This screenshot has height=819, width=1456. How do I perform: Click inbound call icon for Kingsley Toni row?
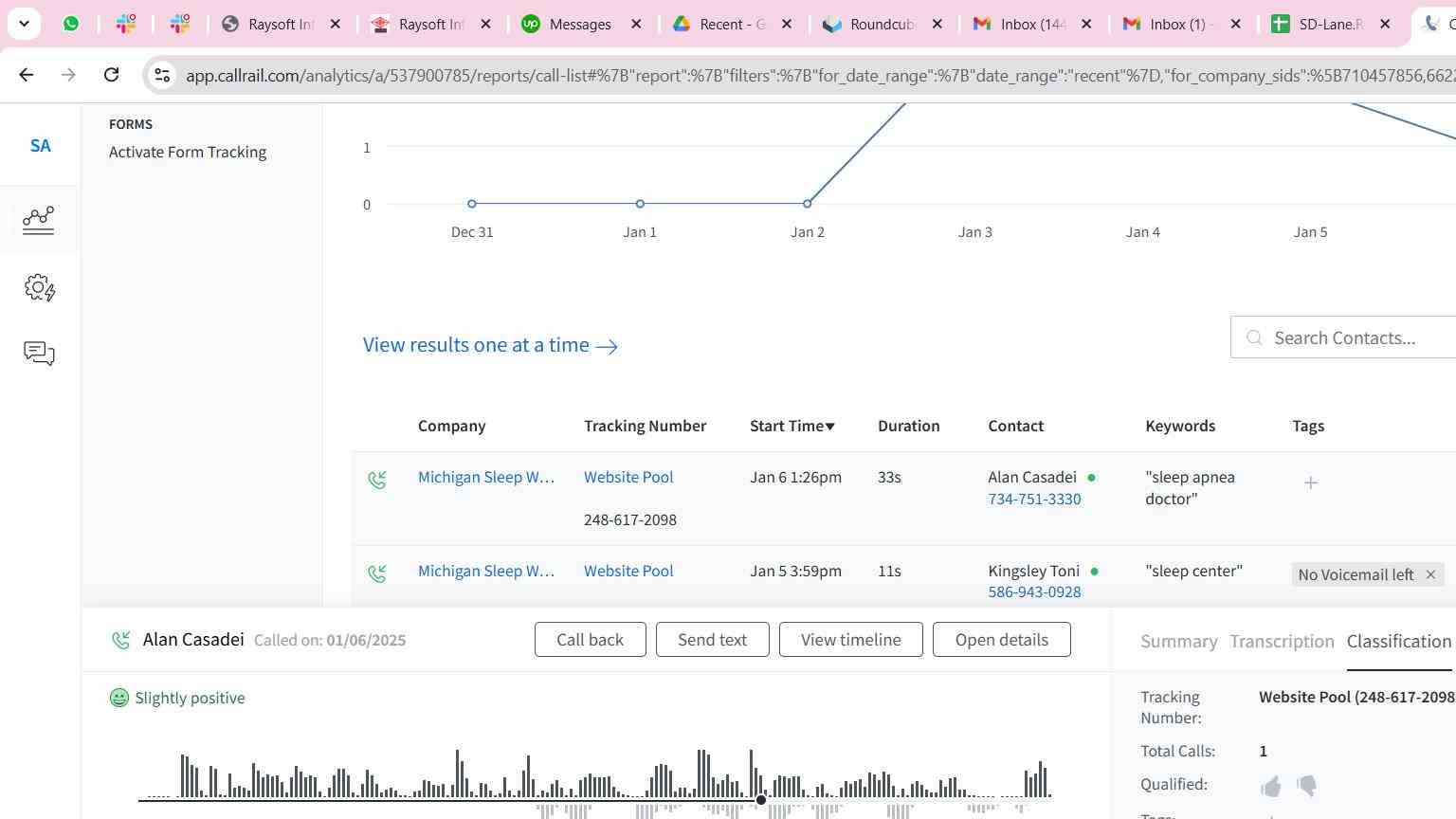[377, 573]
